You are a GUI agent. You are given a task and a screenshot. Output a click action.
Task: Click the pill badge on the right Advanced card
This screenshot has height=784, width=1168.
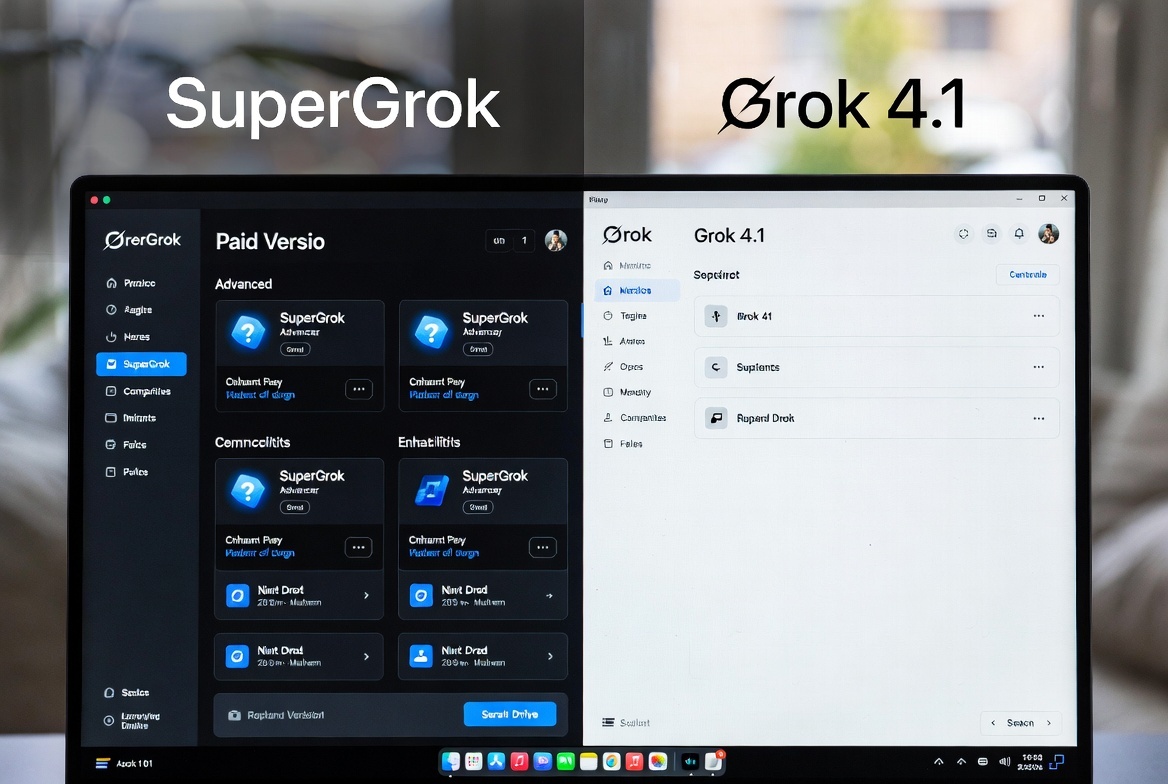tap(478, 350)
